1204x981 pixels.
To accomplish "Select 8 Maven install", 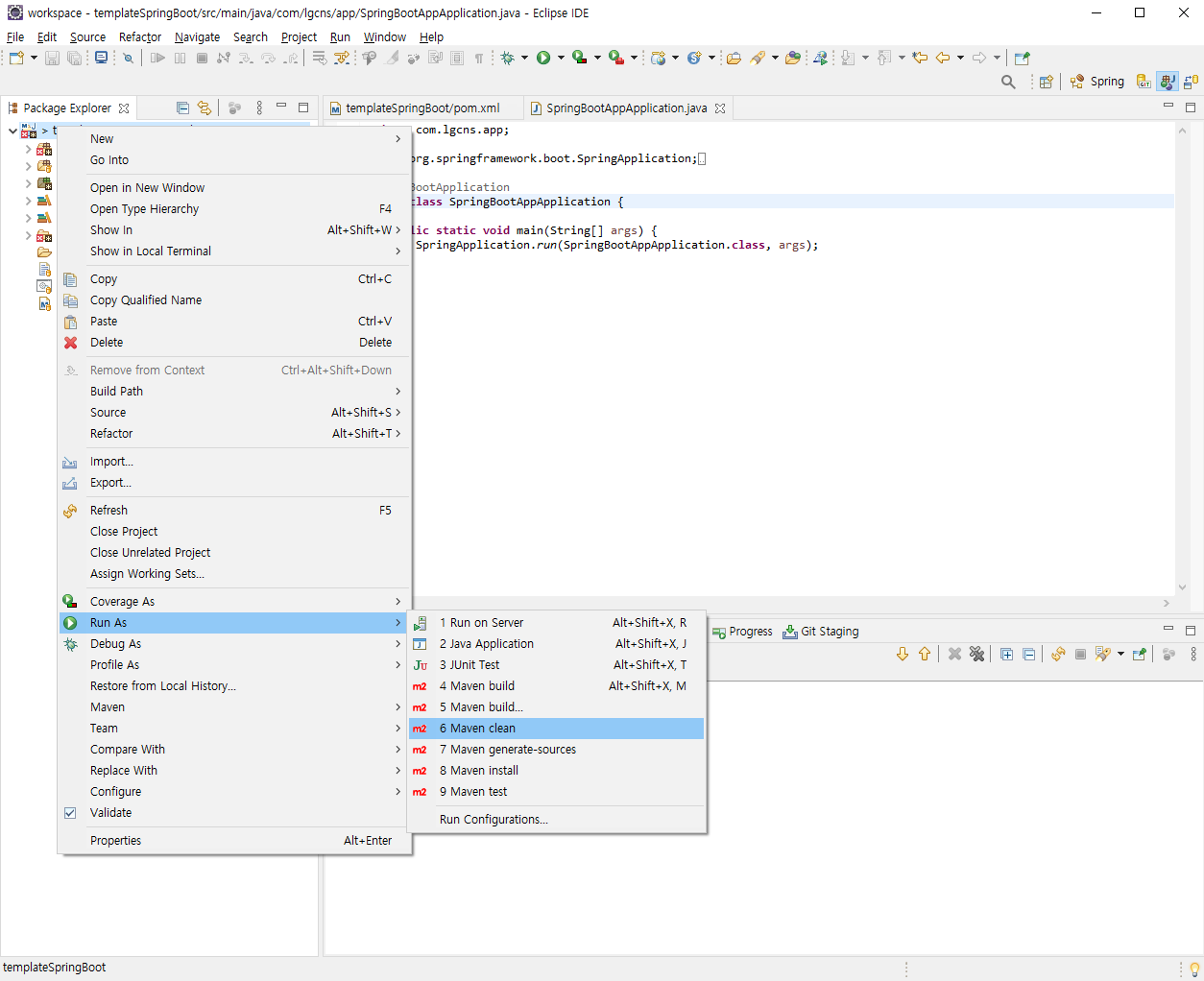I will pos(556,771).
